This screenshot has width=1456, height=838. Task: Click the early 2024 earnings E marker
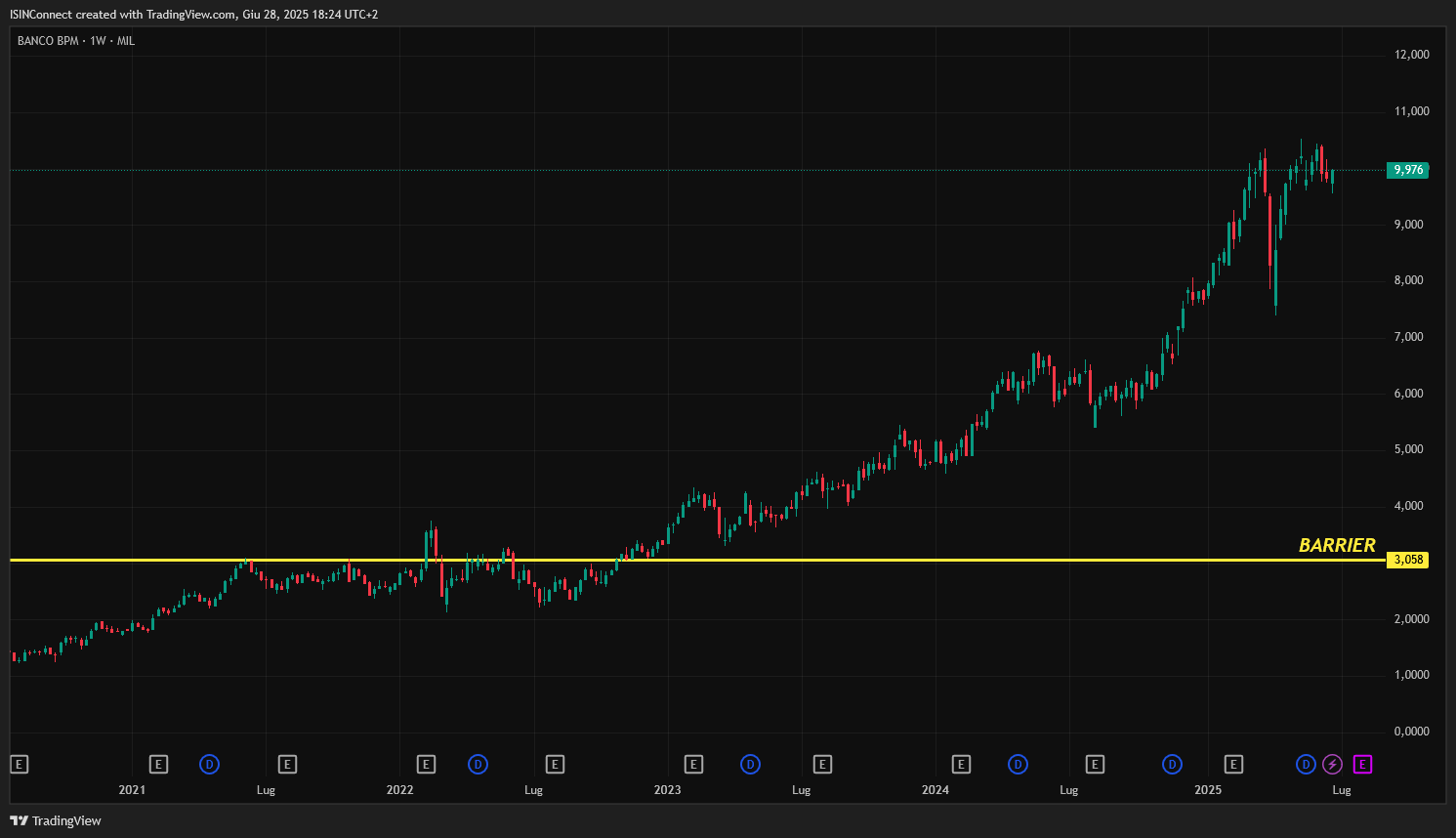point(961,765)
